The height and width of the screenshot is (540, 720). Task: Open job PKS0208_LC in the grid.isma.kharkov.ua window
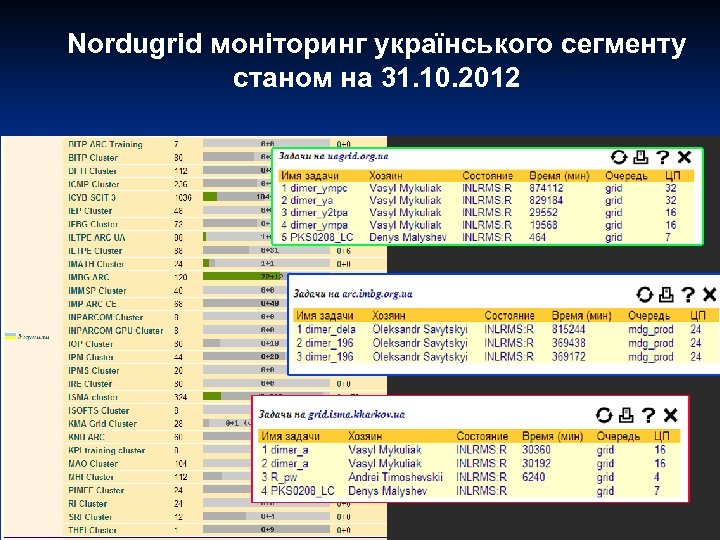tap(302, 491)
